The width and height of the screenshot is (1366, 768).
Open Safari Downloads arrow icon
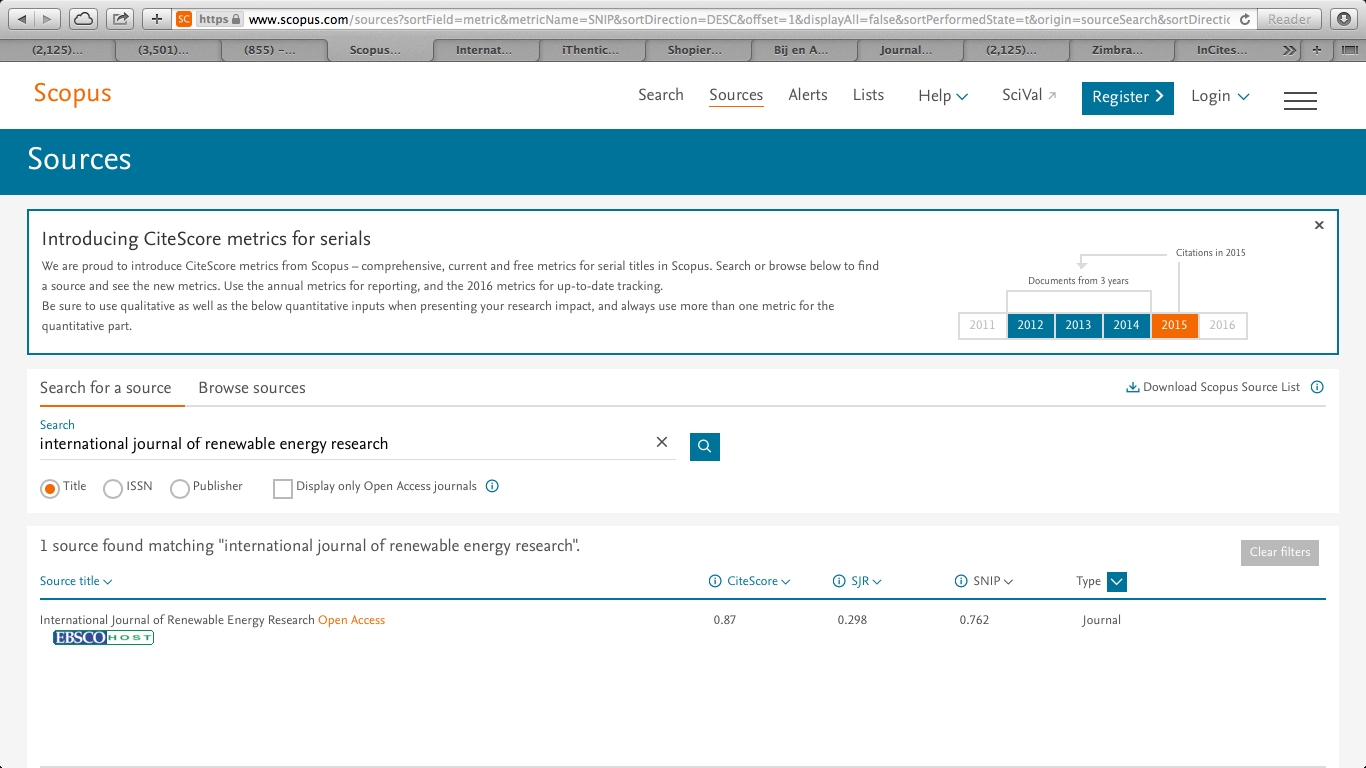[1346, 19]
